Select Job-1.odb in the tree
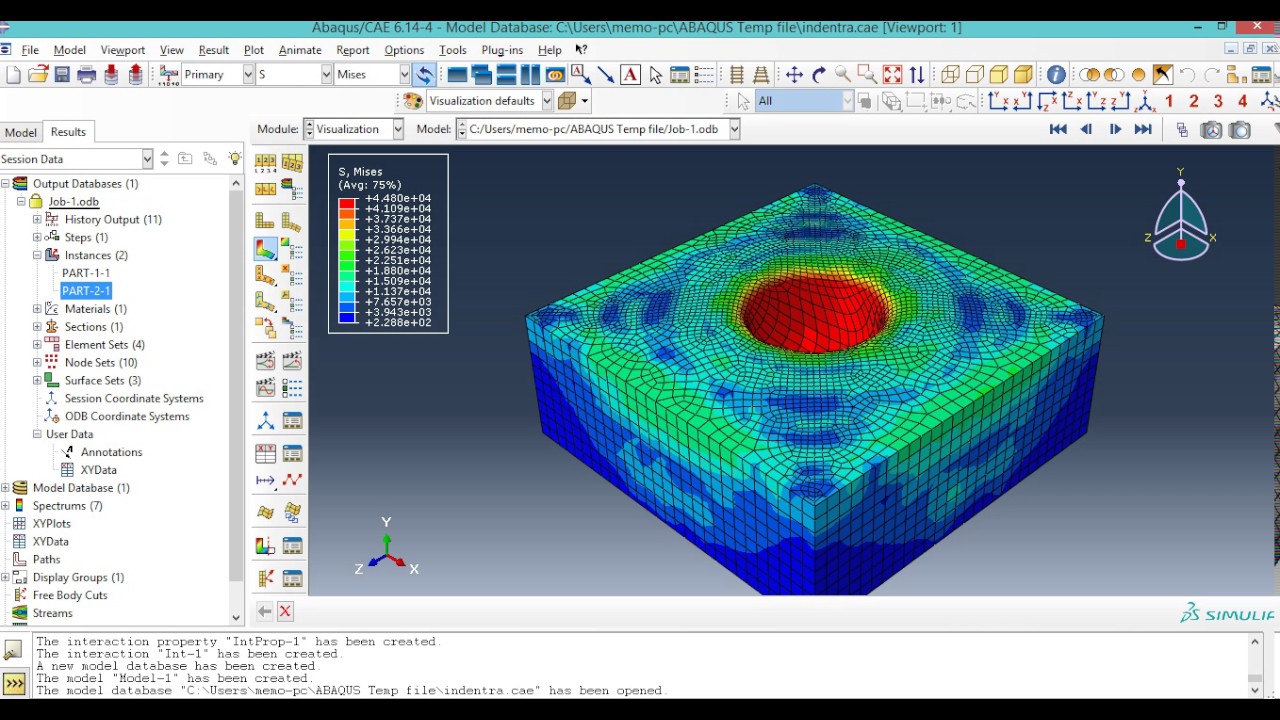The width and height of the screenshot is (1280, 720). click(x=73, y=202)
